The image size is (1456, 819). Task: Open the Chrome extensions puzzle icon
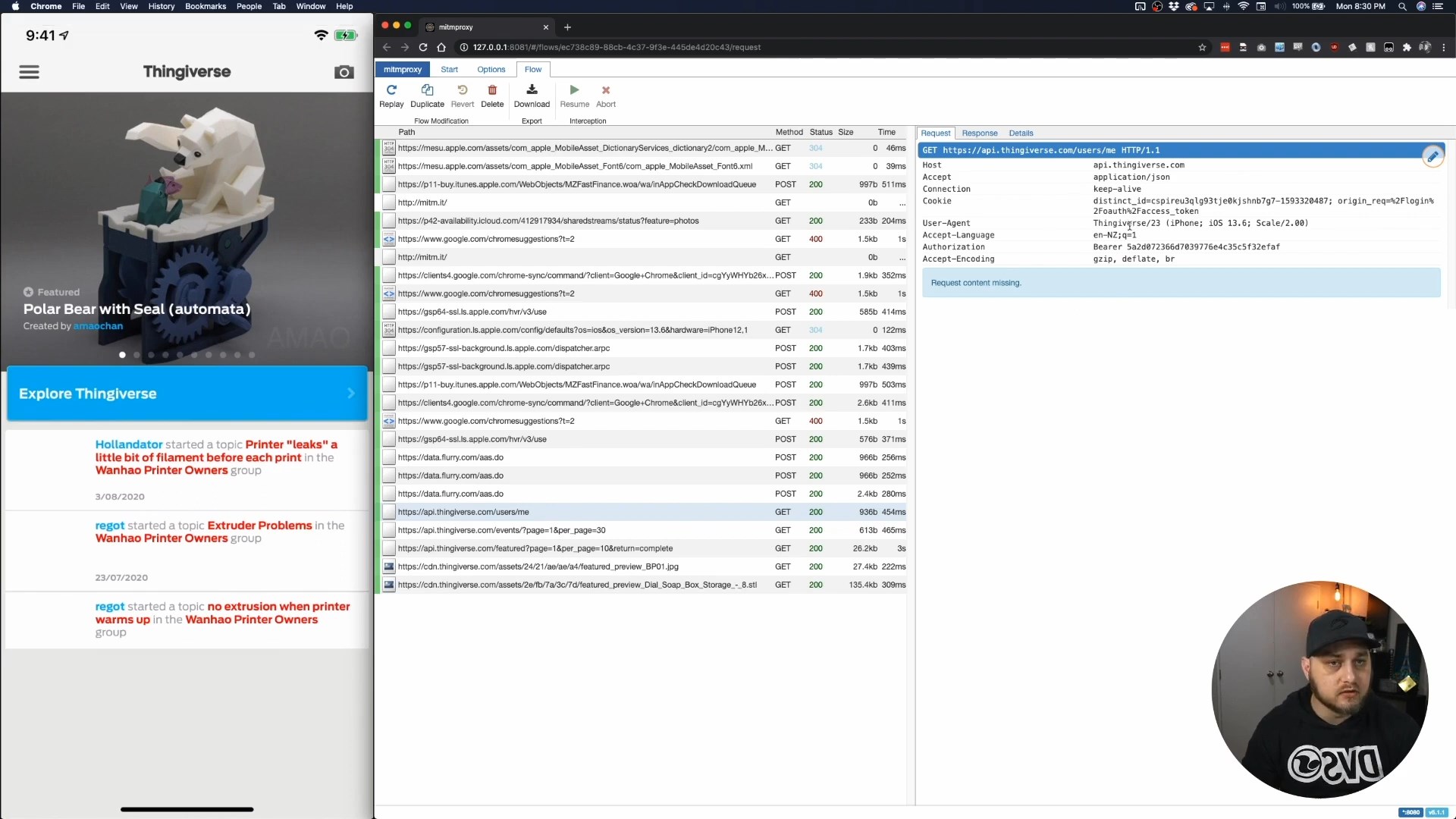pos(1407,47)
